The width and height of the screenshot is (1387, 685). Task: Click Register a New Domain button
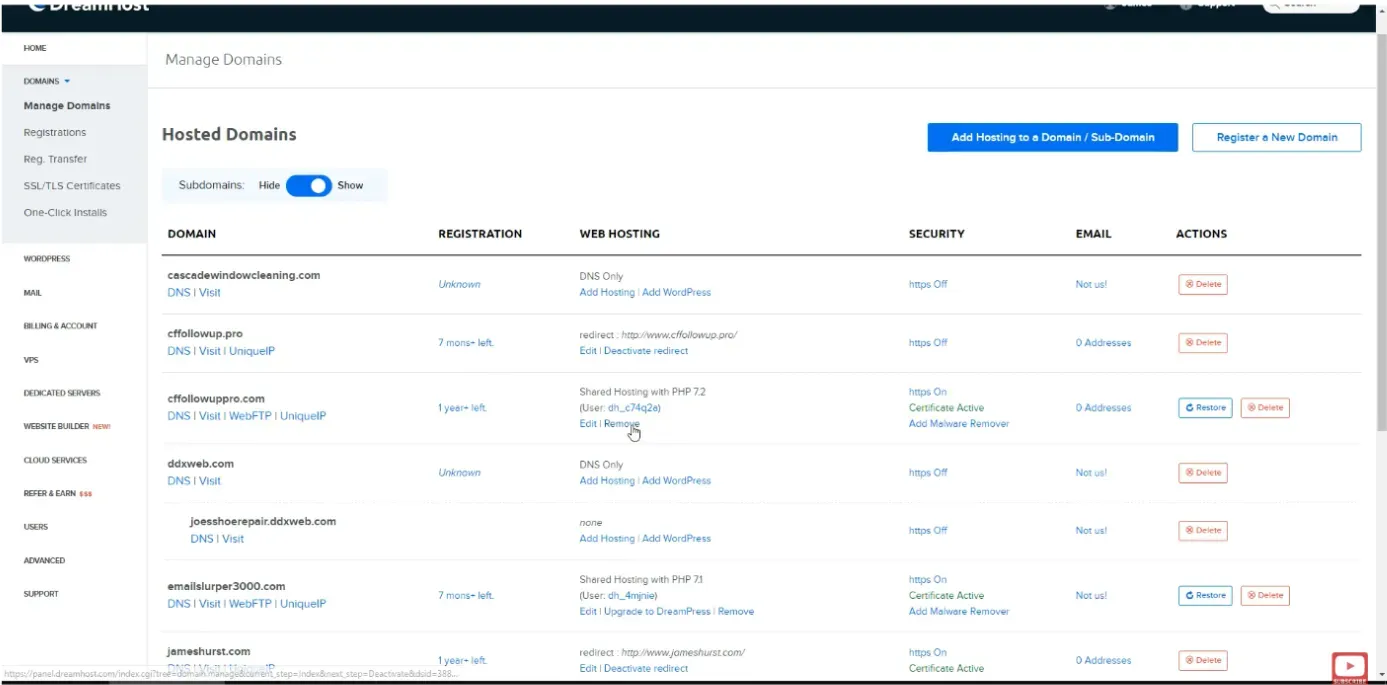(x=1276, y=138)
